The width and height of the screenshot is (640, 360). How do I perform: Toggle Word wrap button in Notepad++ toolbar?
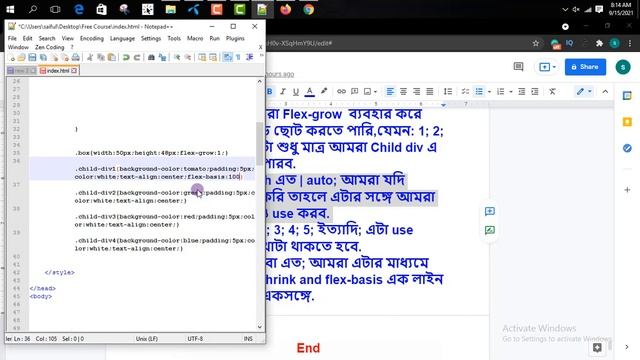coord(227,58)
